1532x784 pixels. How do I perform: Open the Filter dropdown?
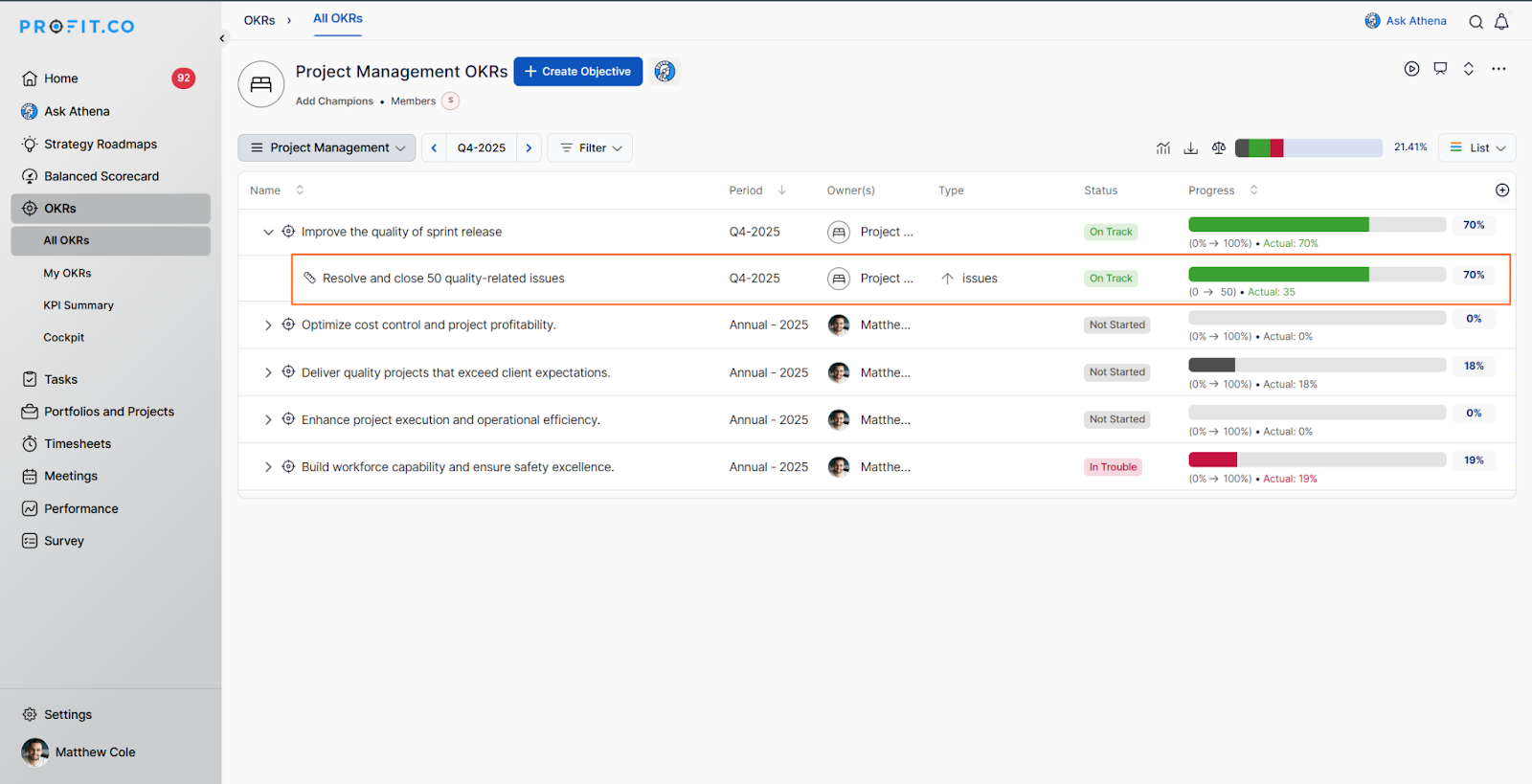pos(590,148)
